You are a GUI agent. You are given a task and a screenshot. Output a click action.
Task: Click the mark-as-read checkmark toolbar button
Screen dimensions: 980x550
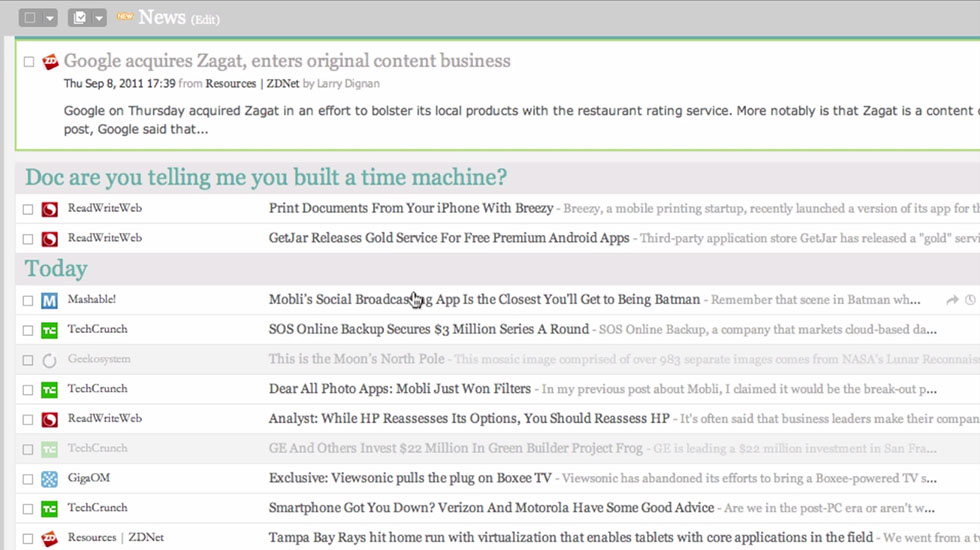point(80,18)
